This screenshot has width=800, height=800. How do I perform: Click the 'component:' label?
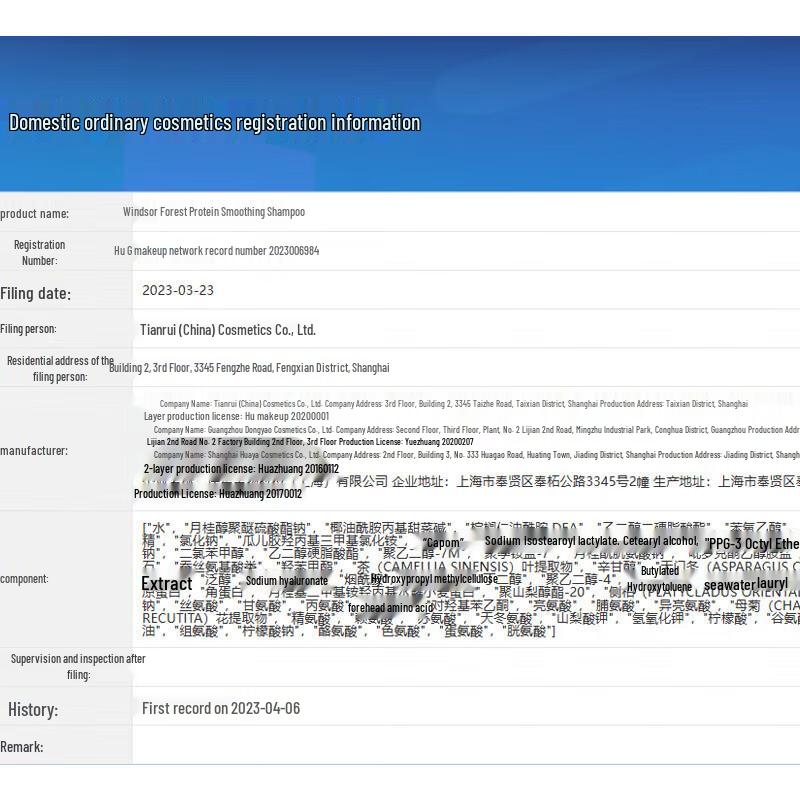point(24,579)
